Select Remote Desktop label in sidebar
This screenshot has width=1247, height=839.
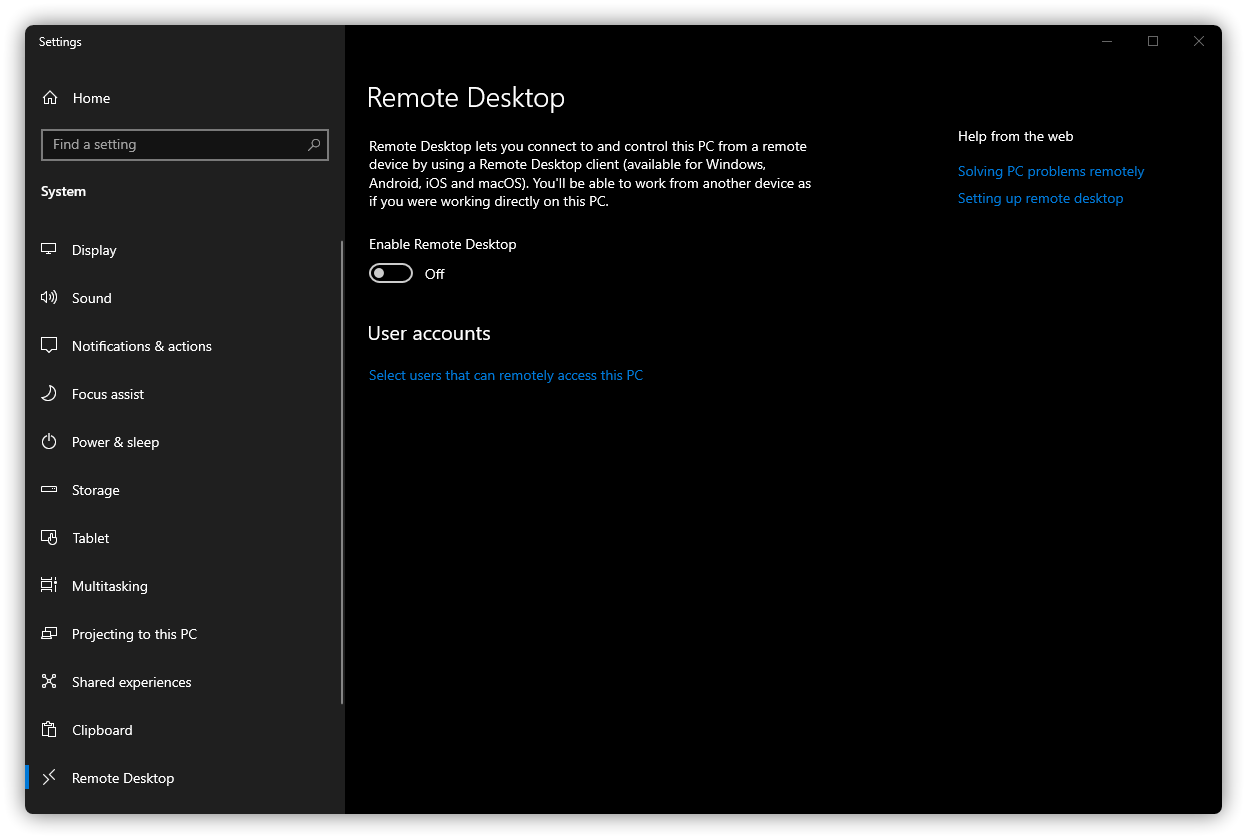tap(123, 778)
